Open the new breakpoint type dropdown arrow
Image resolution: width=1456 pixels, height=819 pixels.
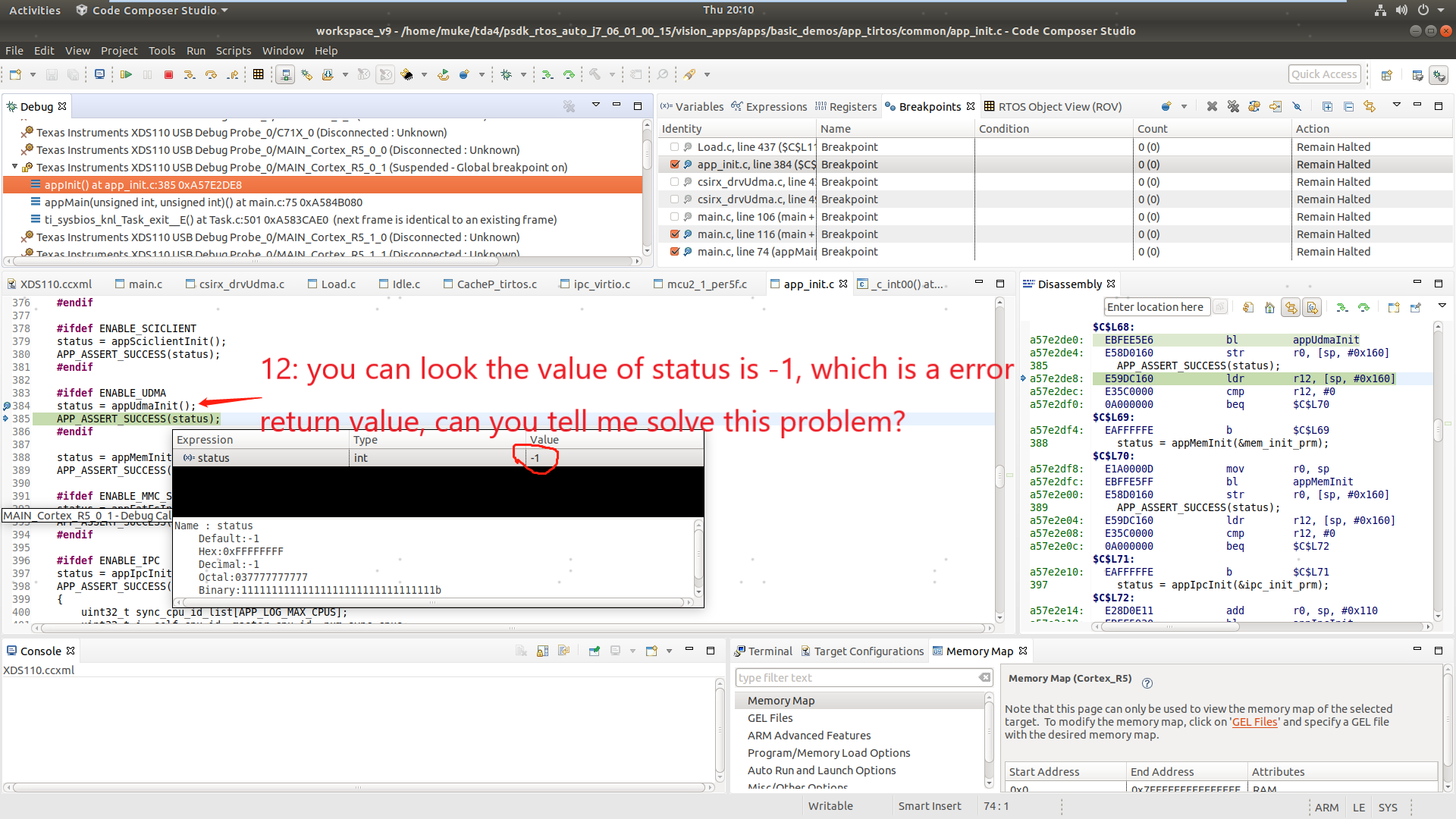1184,106
